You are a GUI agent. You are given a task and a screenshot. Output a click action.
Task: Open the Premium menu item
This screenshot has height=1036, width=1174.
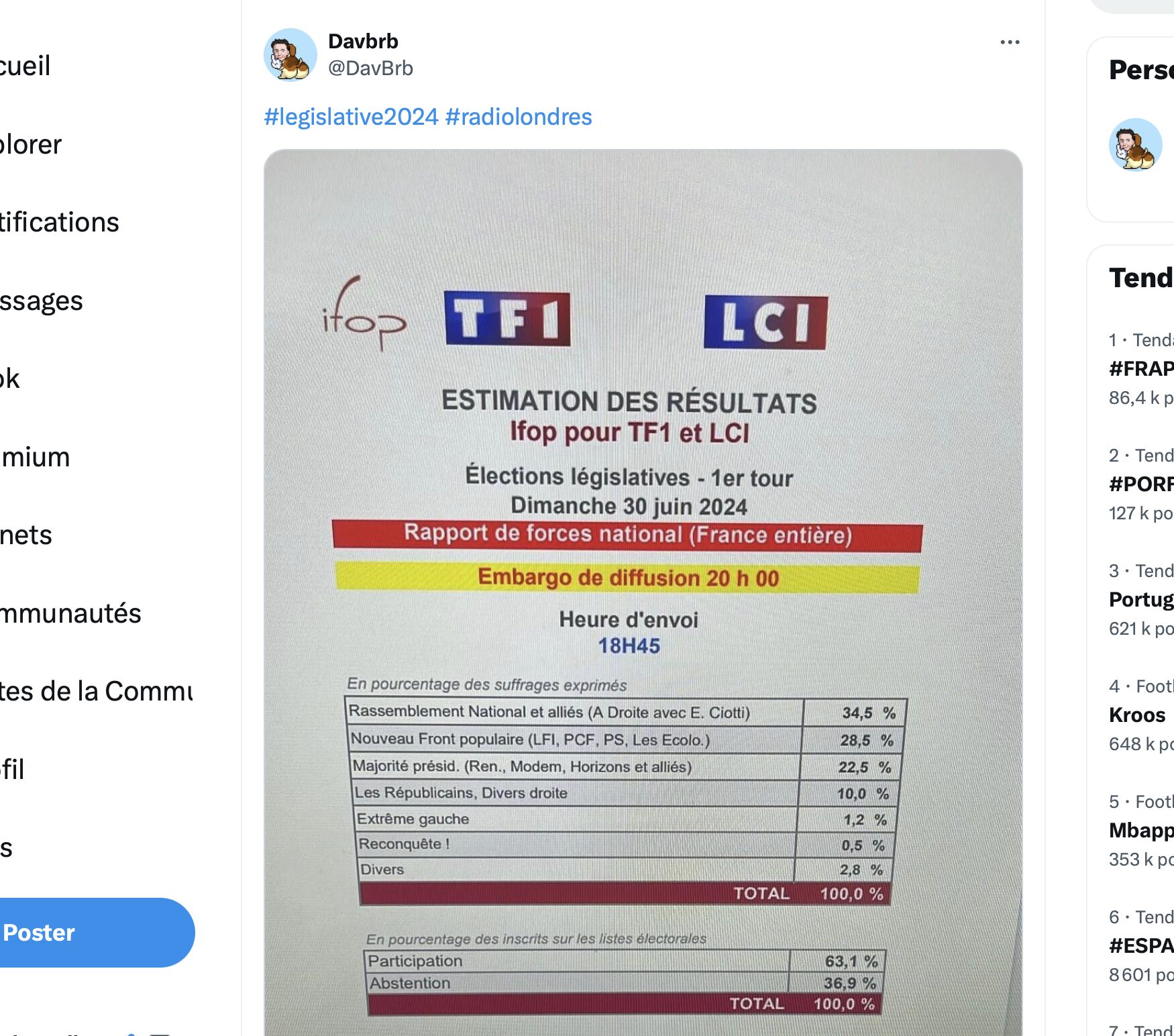tap(35, 457)
